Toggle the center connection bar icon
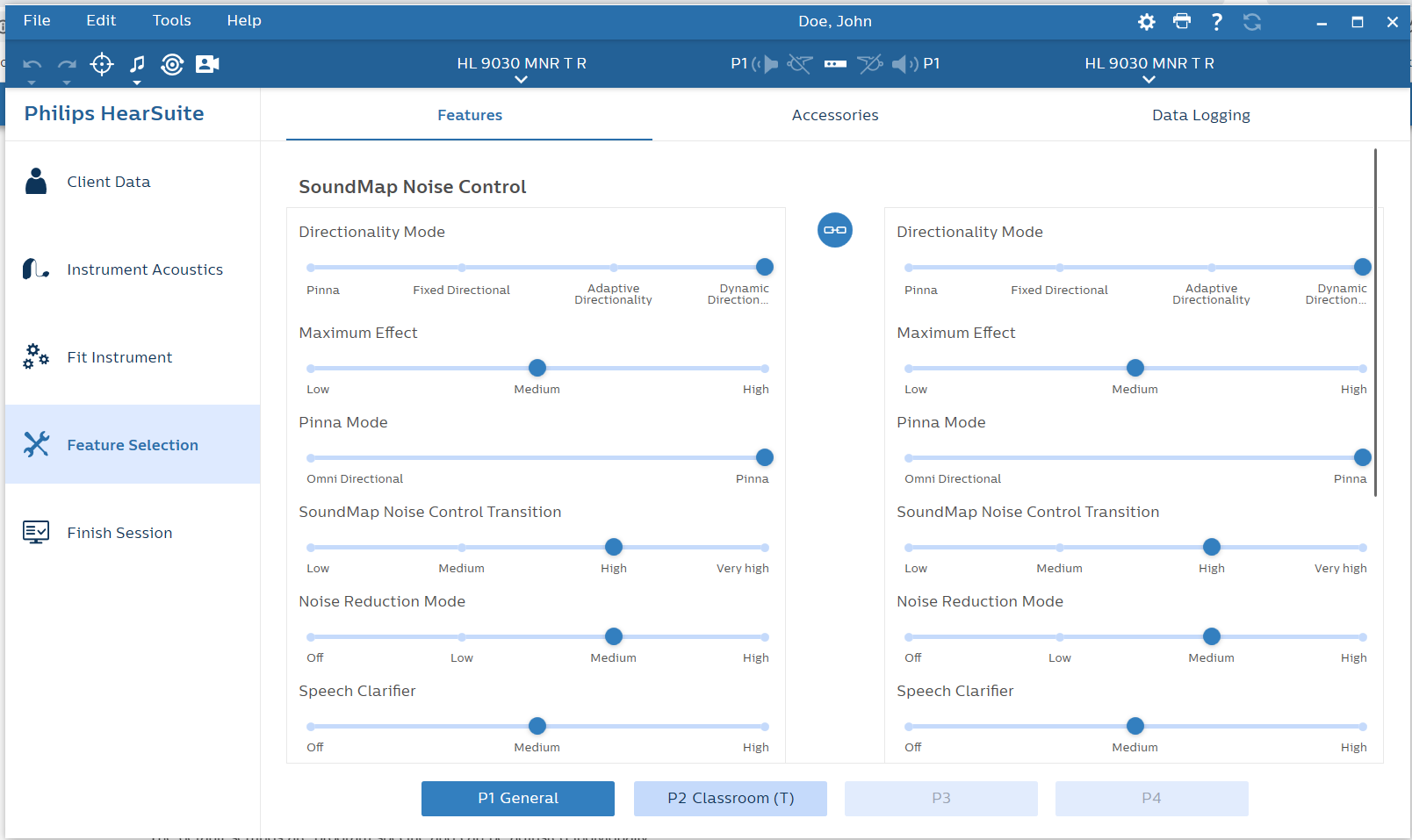Screen dimensions: 1412x840 click(x=835, y=64)
